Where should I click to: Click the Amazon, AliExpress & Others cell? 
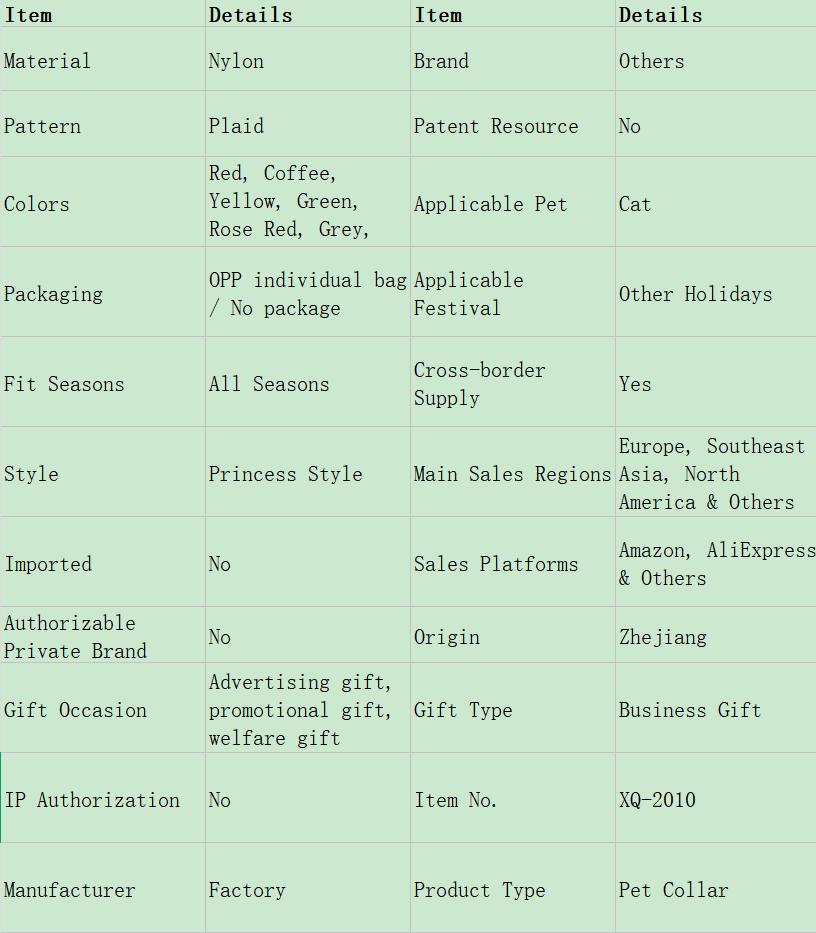[x=716, y=562]
